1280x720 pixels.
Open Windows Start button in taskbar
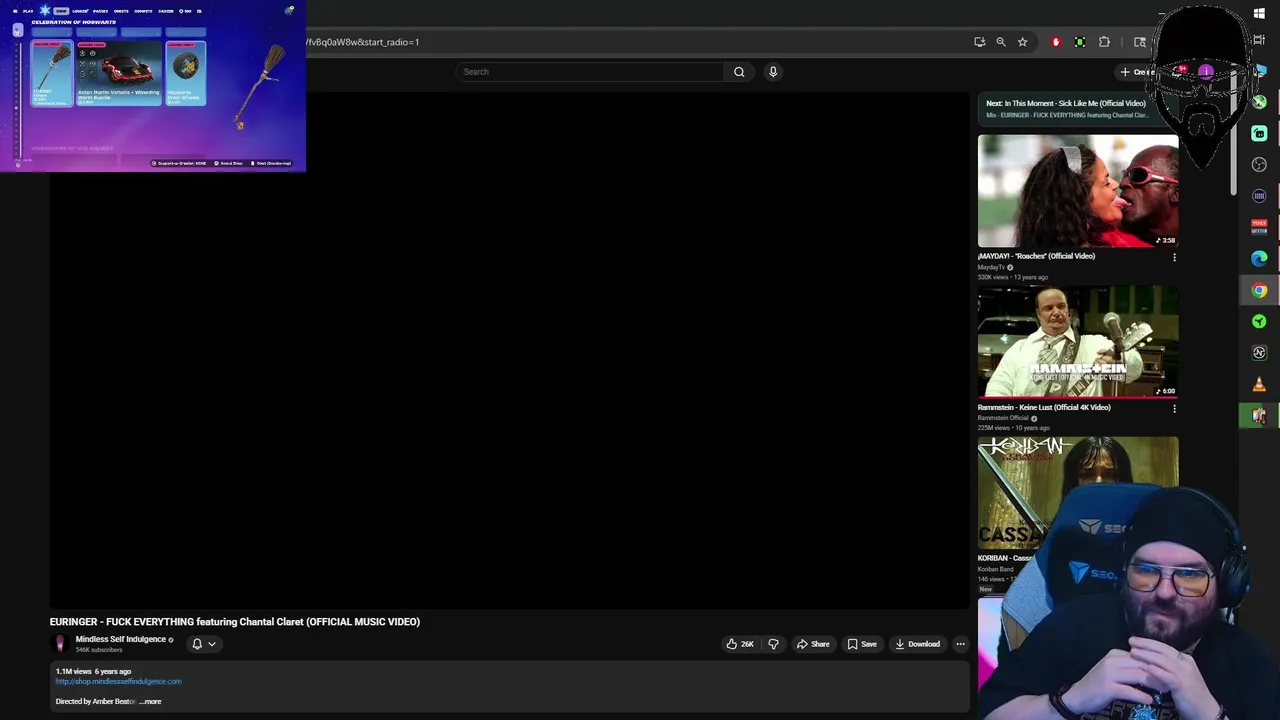coord(1259,13)
